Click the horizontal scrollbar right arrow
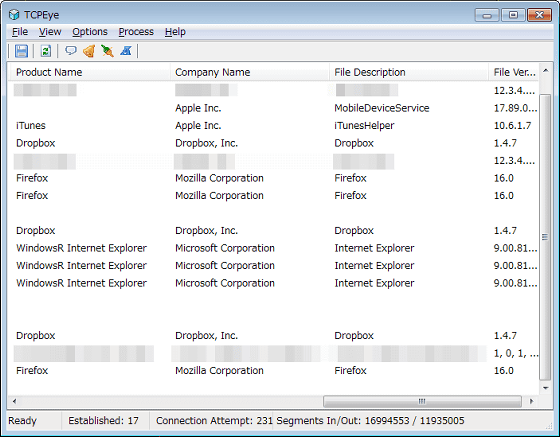Image resolution: width=560 pixels, height=437 pixels. tap(531, 401)
